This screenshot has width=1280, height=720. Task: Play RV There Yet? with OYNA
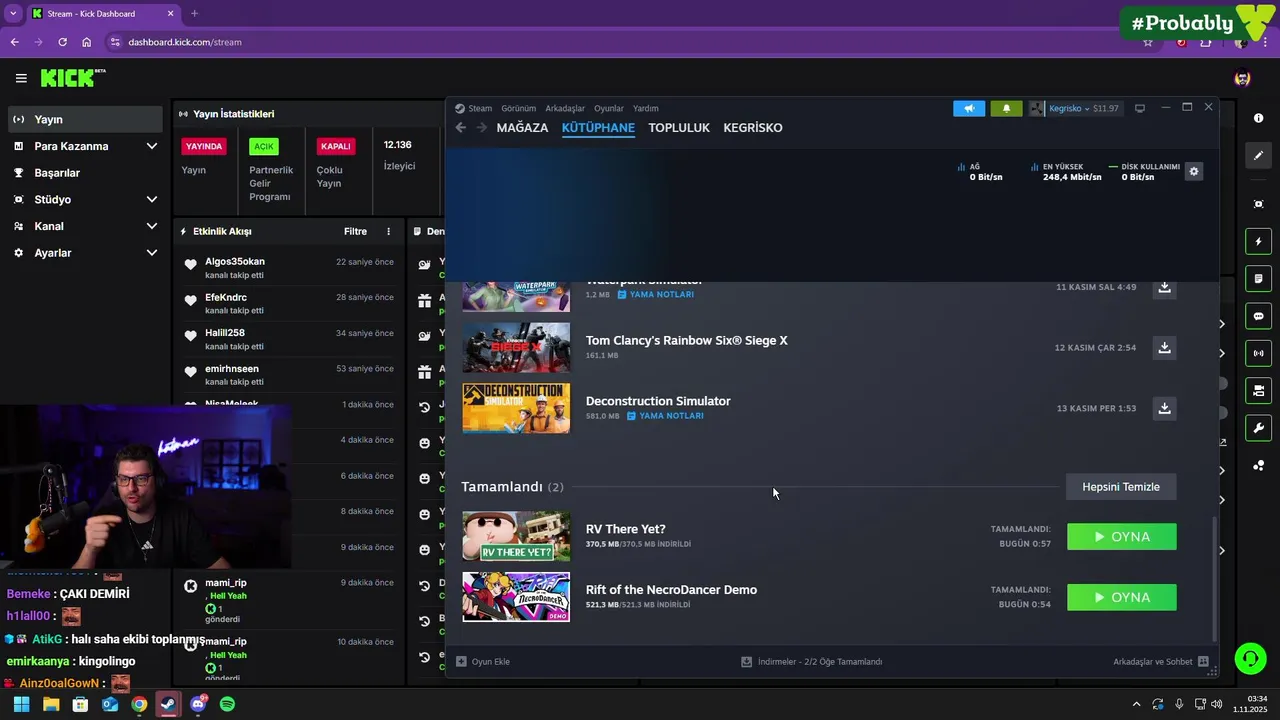pos(1122,537)
